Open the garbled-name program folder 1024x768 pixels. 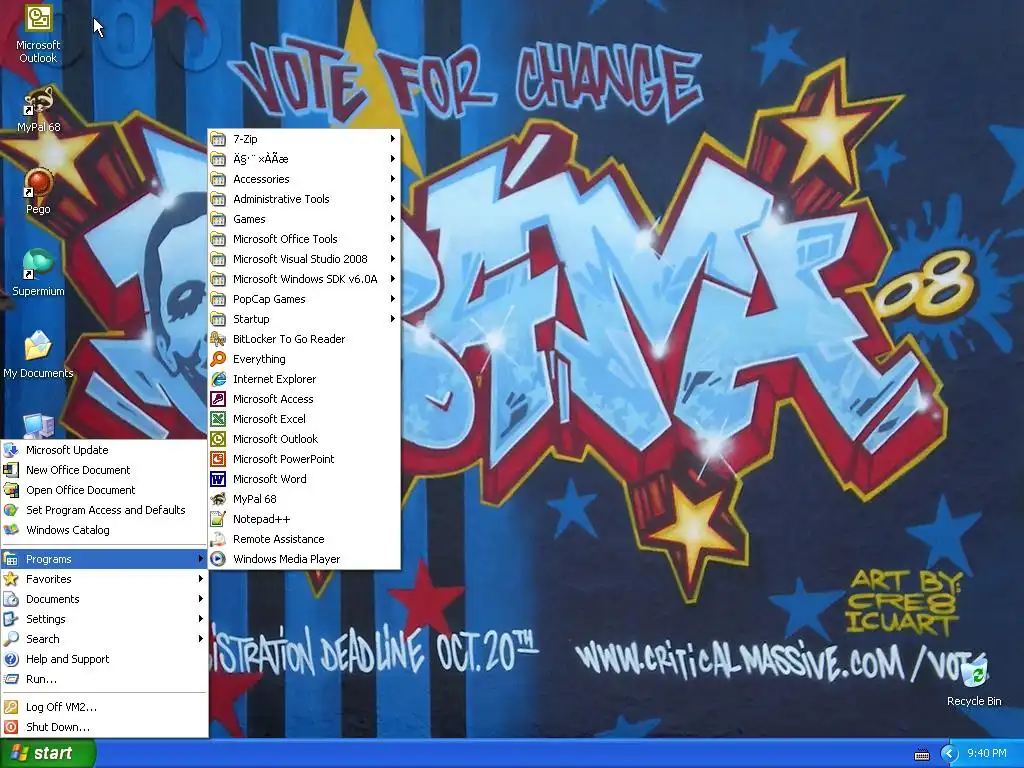(x=304, y=159)
